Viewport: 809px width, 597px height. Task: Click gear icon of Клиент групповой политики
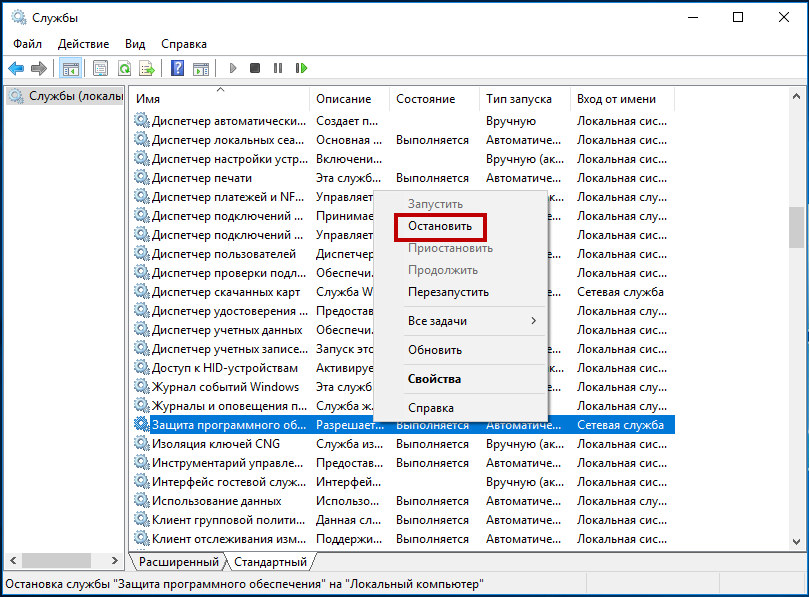[x=141, y=520]
